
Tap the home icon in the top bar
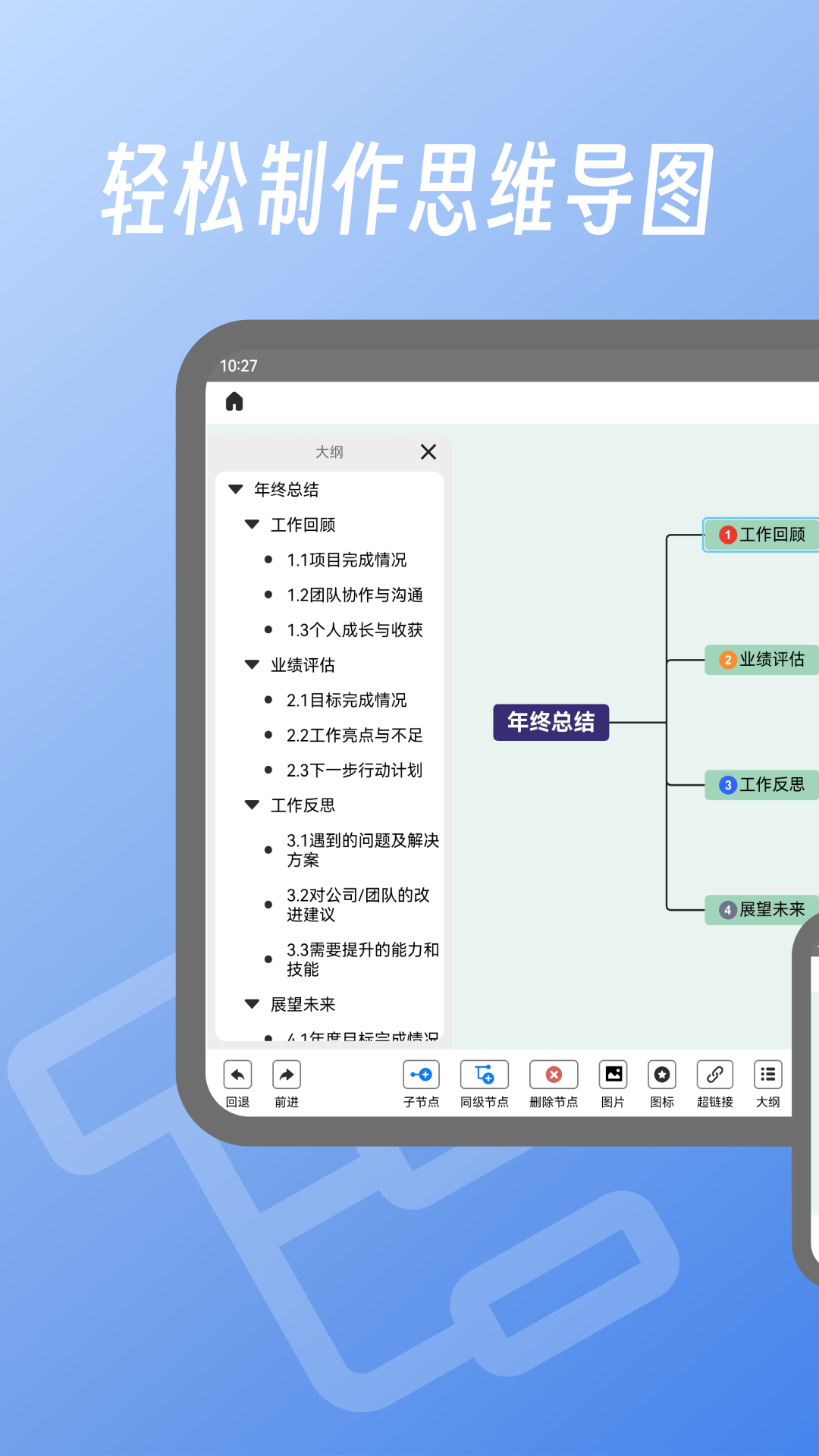234,402
